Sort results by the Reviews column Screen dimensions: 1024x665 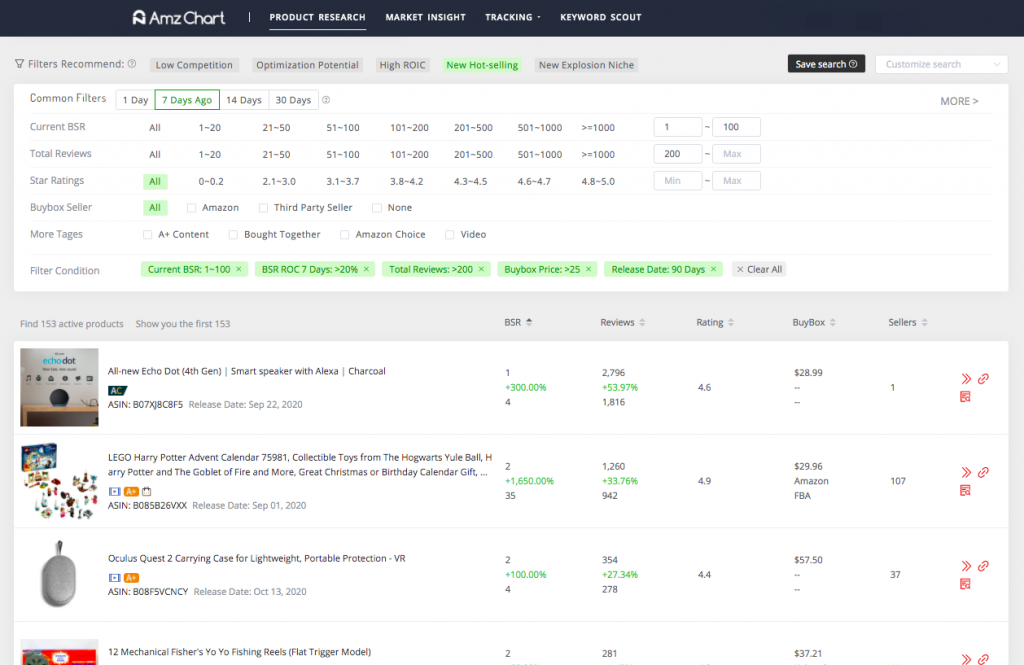[x=622, y=322]
